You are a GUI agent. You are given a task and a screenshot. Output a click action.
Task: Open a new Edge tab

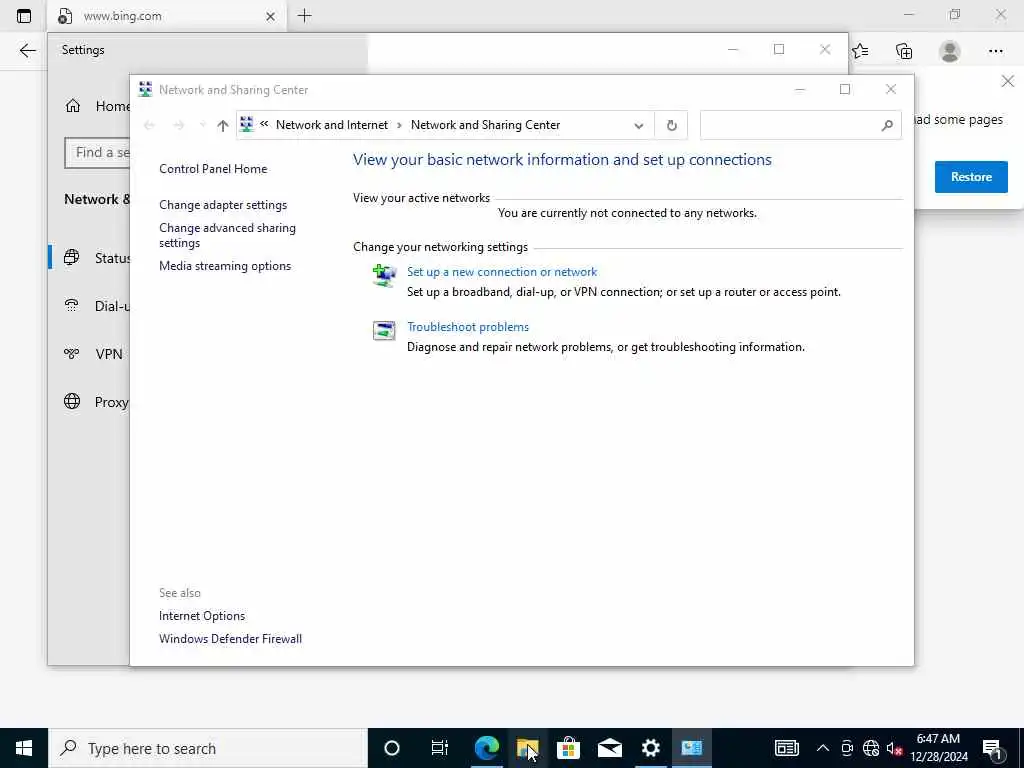(x=304, y=16)
